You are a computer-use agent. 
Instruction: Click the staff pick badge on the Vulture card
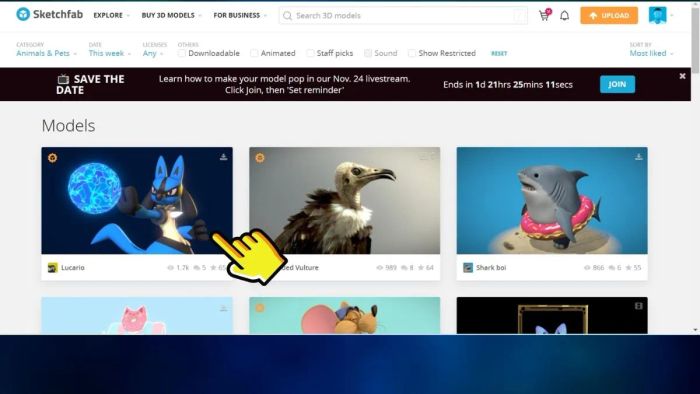260,158
